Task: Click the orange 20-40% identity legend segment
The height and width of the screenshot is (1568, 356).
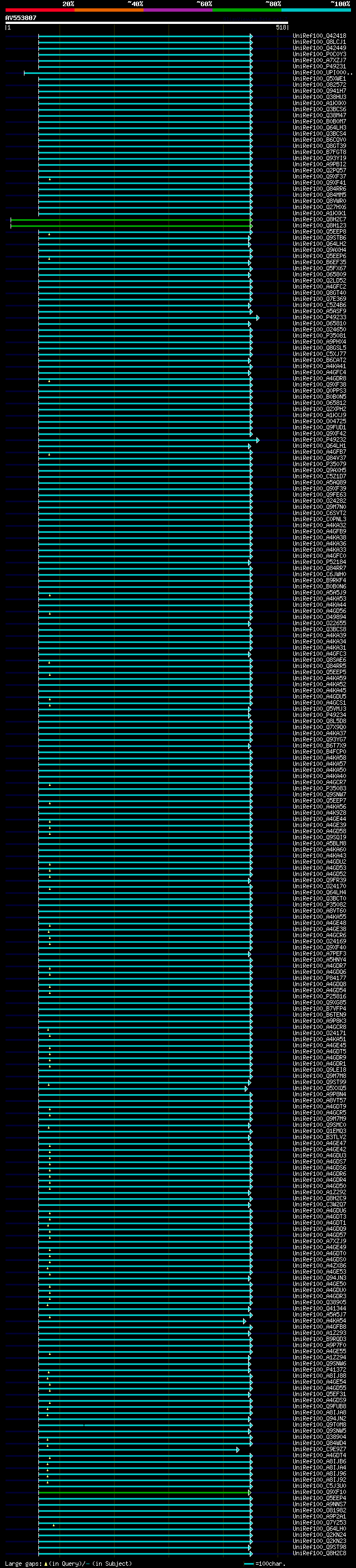Action: [109, 10]
